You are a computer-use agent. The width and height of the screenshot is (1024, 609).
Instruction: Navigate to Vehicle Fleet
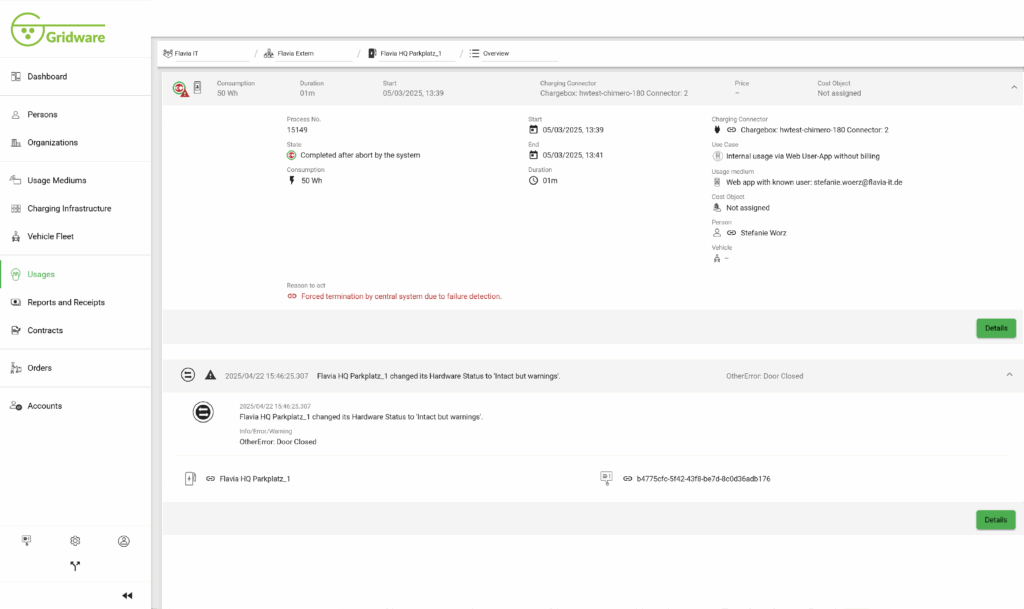tap(50, 236)
